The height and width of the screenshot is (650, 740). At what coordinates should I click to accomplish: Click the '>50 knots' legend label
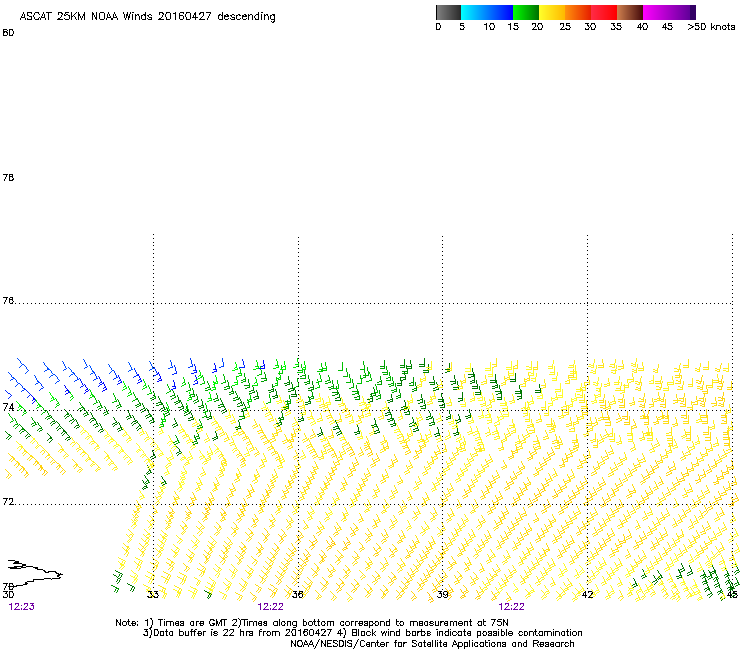[x=711, y=27]
